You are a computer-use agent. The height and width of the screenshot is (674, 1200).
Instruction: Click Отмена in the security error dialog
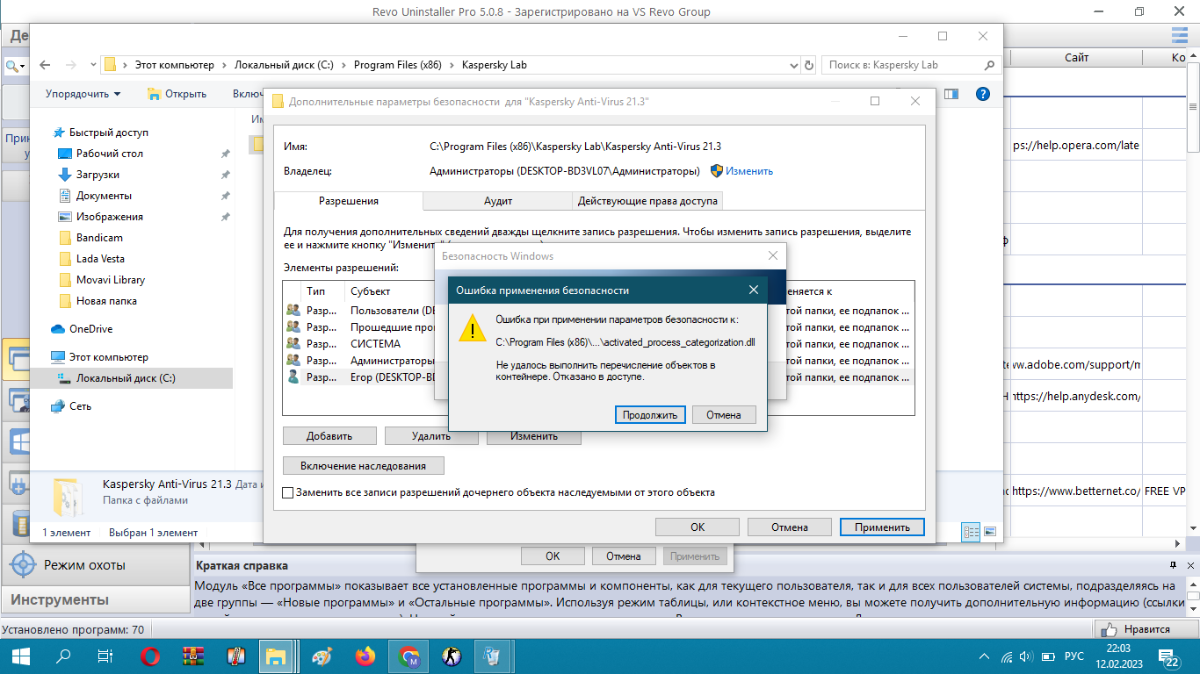point(723,414)
